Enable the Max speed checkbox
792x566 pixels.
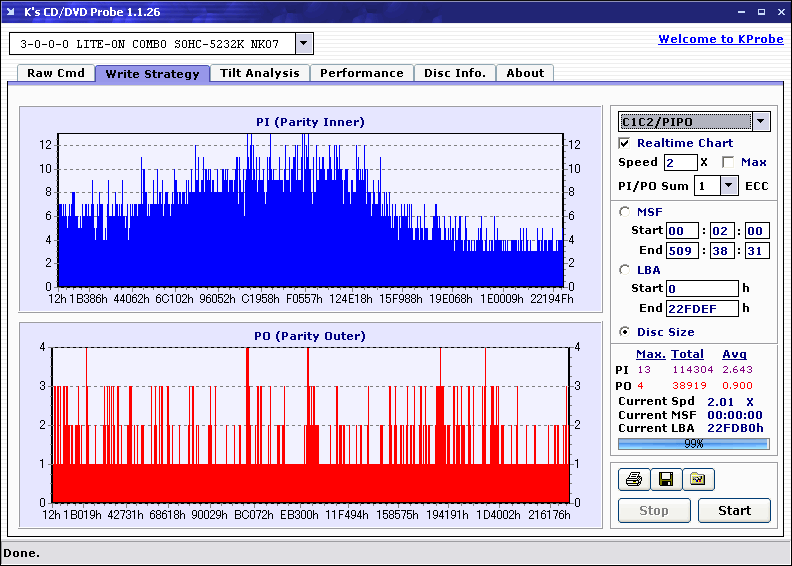point(728,162)
